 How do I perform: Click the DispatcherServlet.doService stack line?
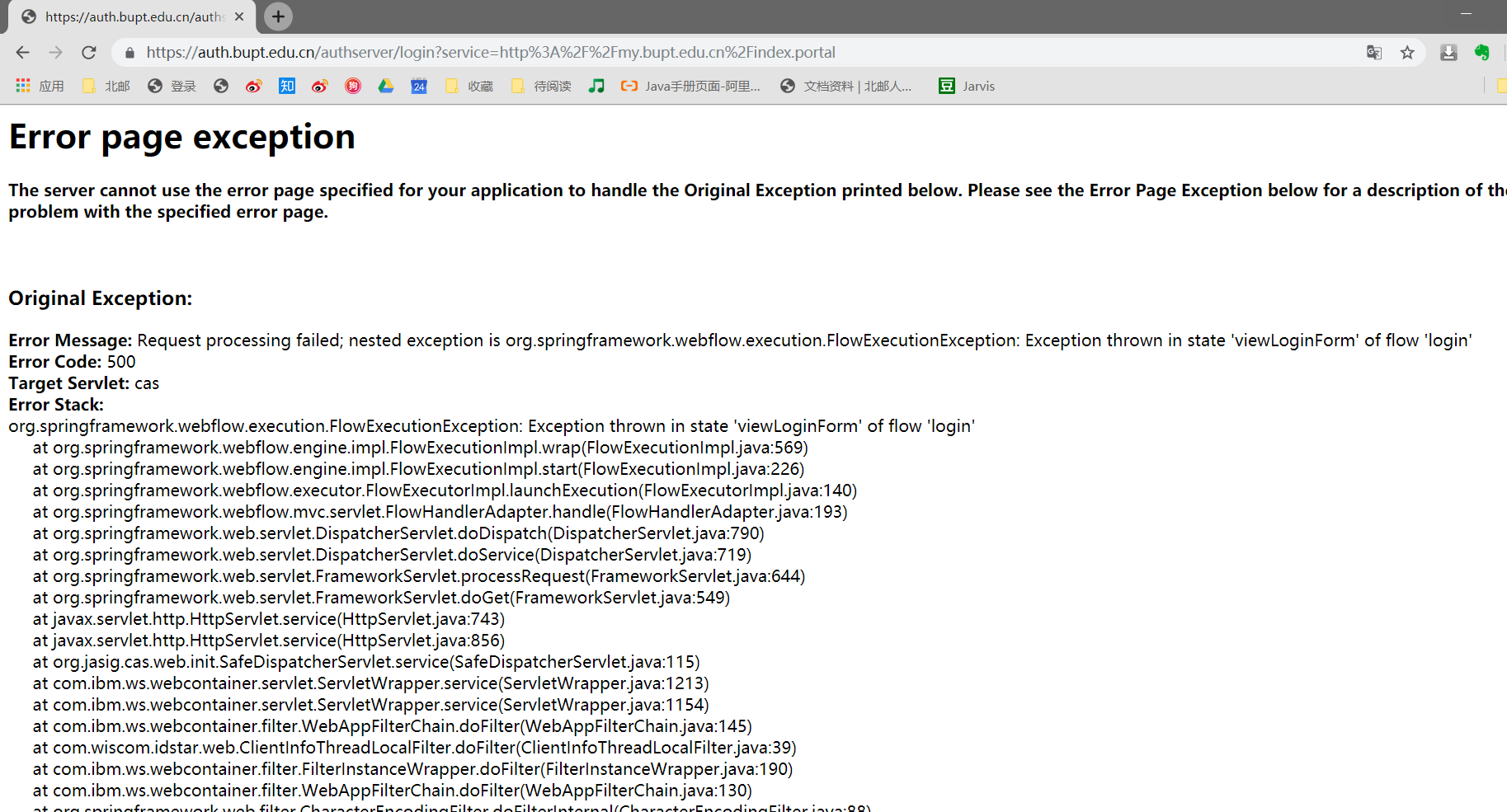coord(393,555)
